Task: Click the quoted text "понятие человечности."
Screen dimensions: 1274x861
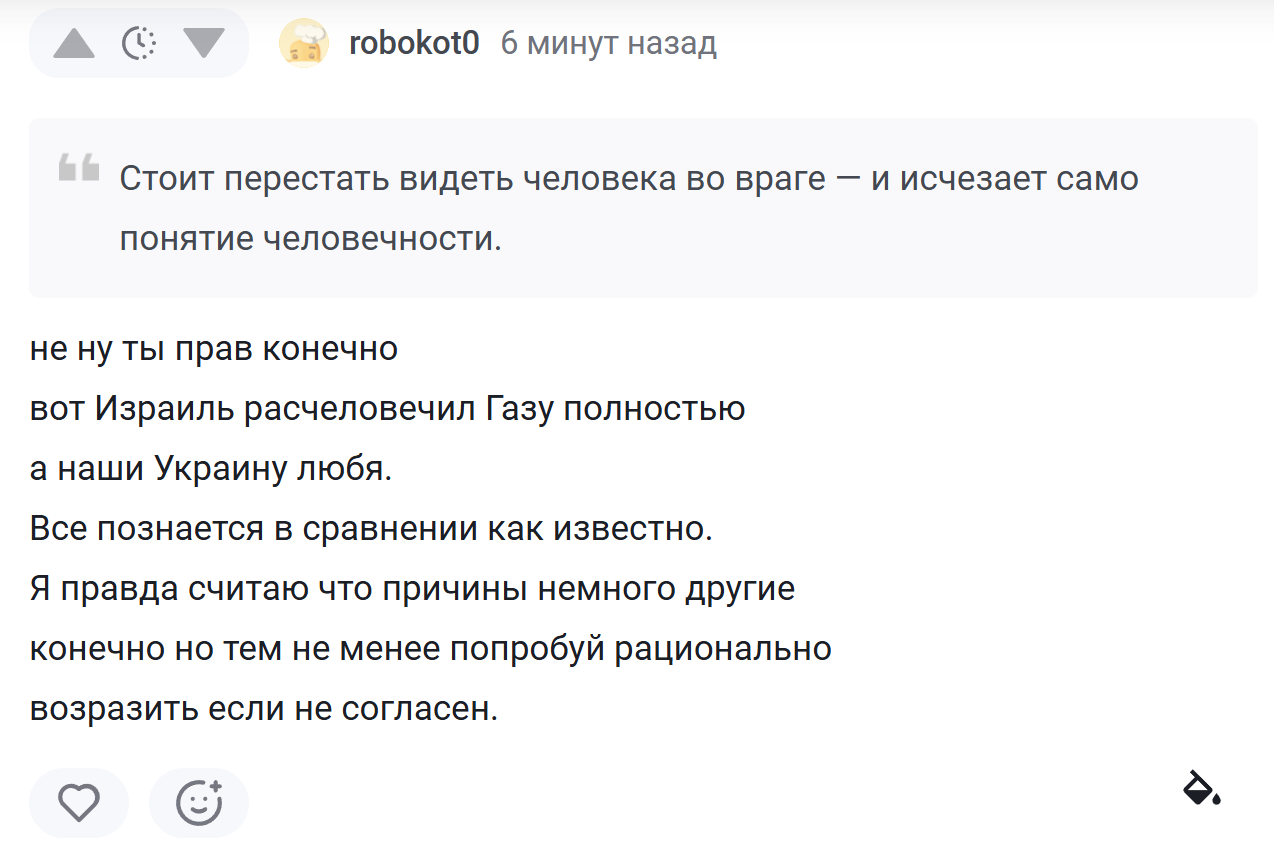Action: (310, 238)
